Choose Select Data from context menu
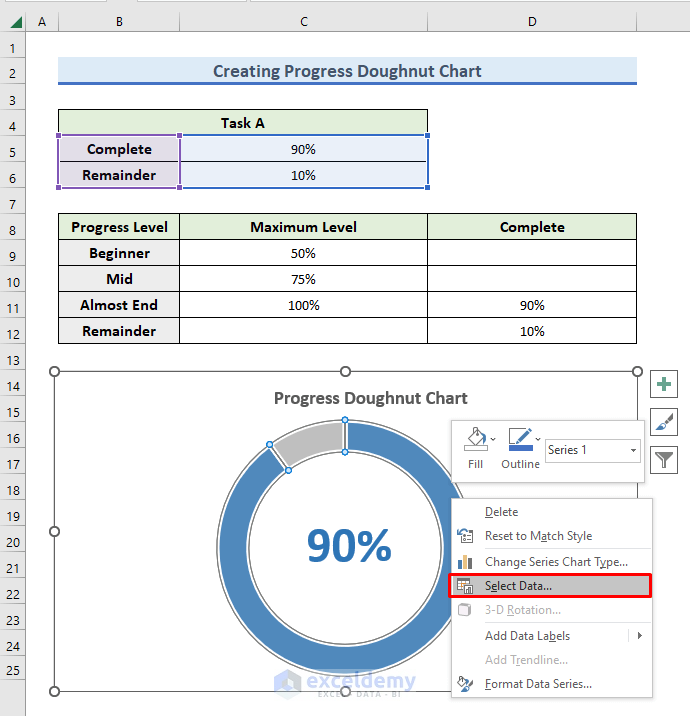This screenshot has width=690, height=716. pyautogui.click(x=550, y=586)
